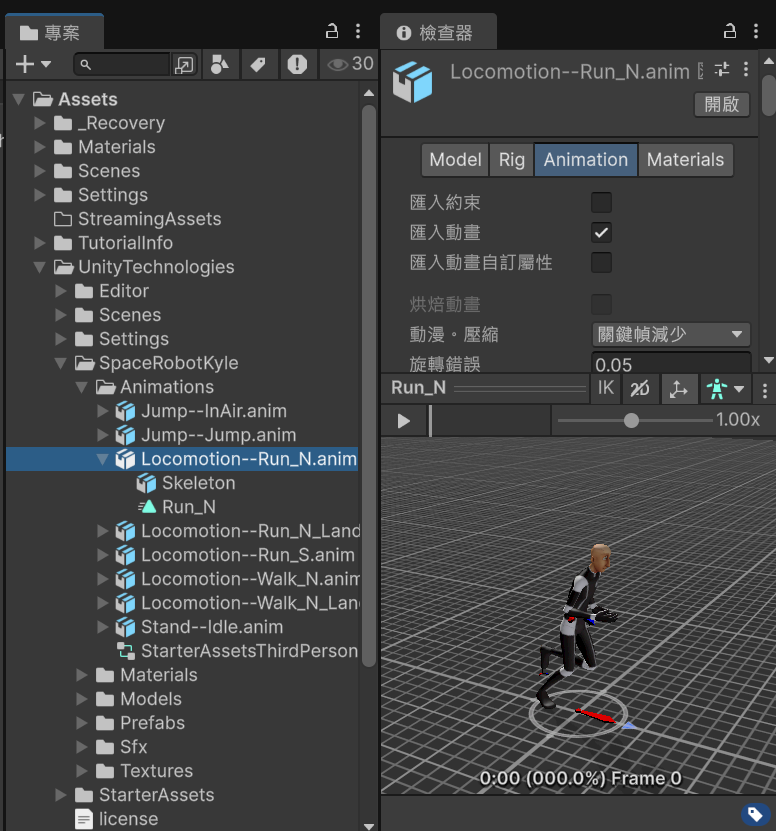Open the asset header more-options menu
The height and width of the screenshot is (831, 776).
coord(746,69)
